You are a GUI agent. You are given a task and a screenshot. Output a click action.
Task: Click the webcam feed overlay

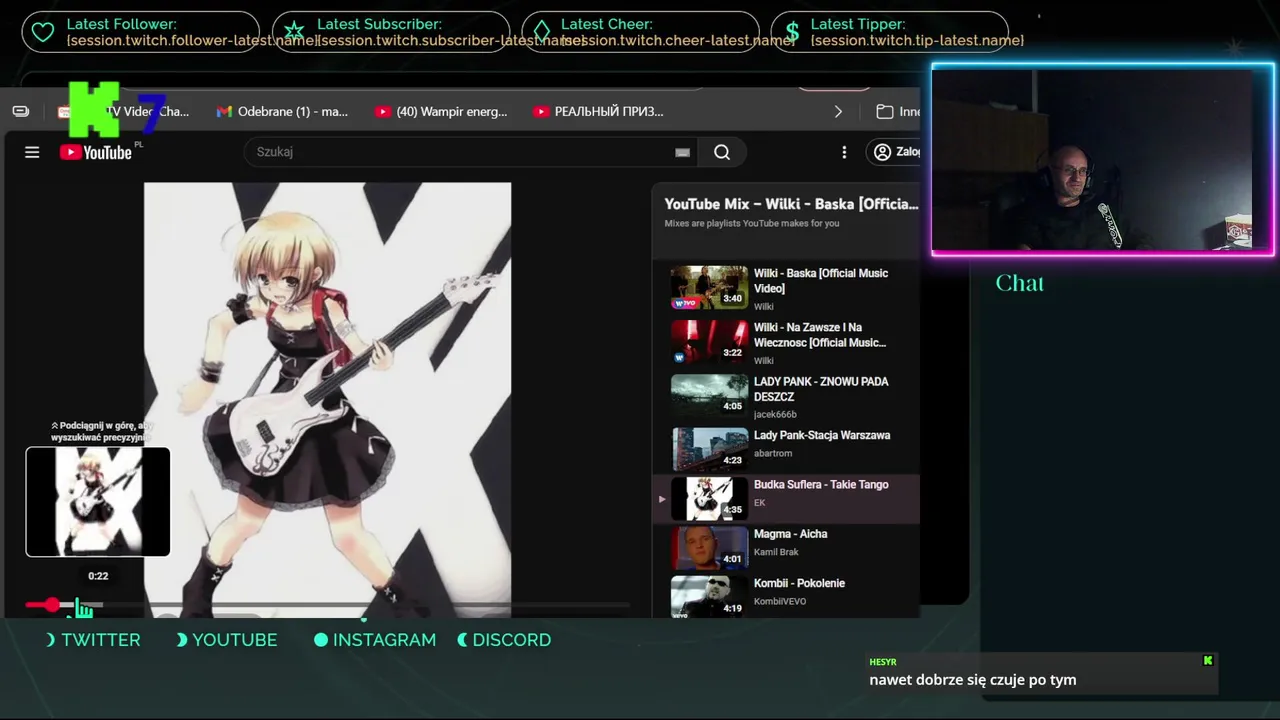coord(1103,160)
